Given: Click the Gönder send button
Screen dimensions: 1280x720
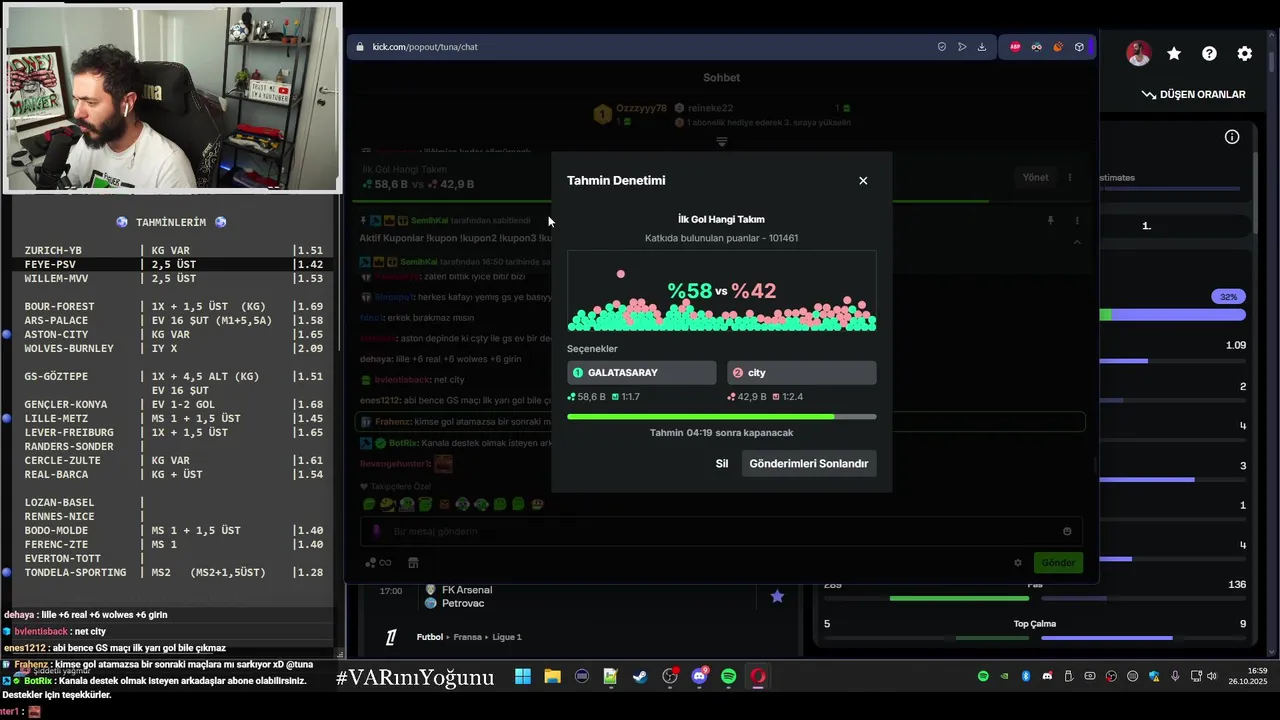Looking at the screenshot, I should 1058,562.
